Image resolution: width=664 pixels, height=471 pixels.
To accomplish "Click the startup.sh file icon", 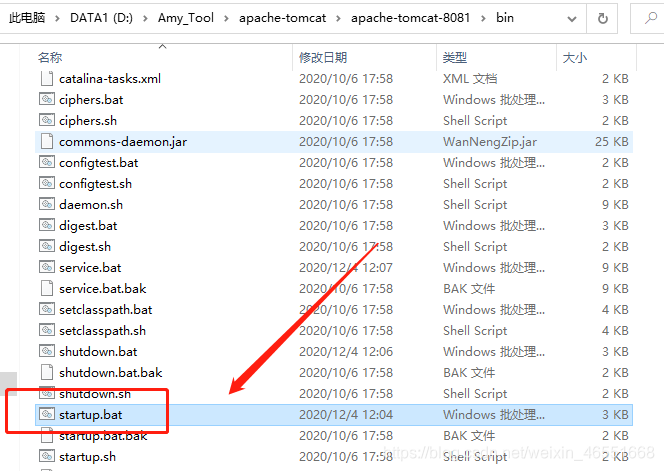I will tap(47, 456).
